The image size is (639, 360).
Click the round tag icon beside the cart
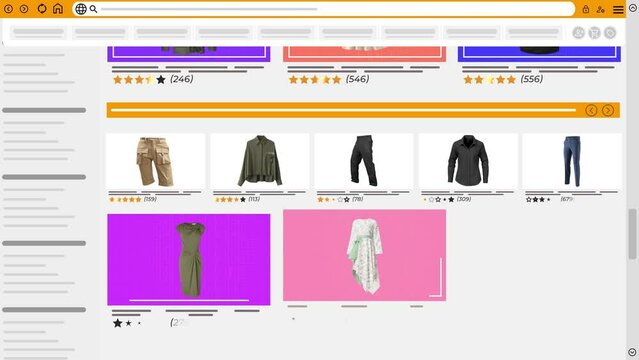[x=610, y=33]
